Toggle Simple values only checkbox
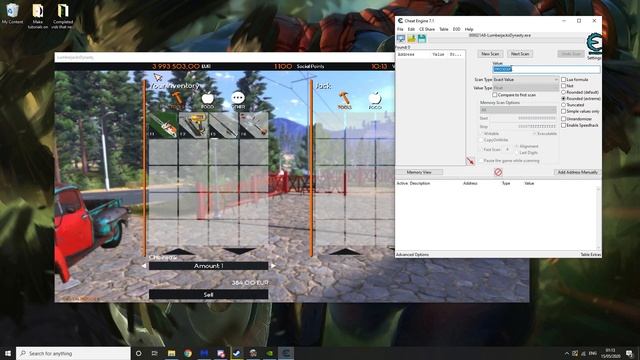 (564, 111)
